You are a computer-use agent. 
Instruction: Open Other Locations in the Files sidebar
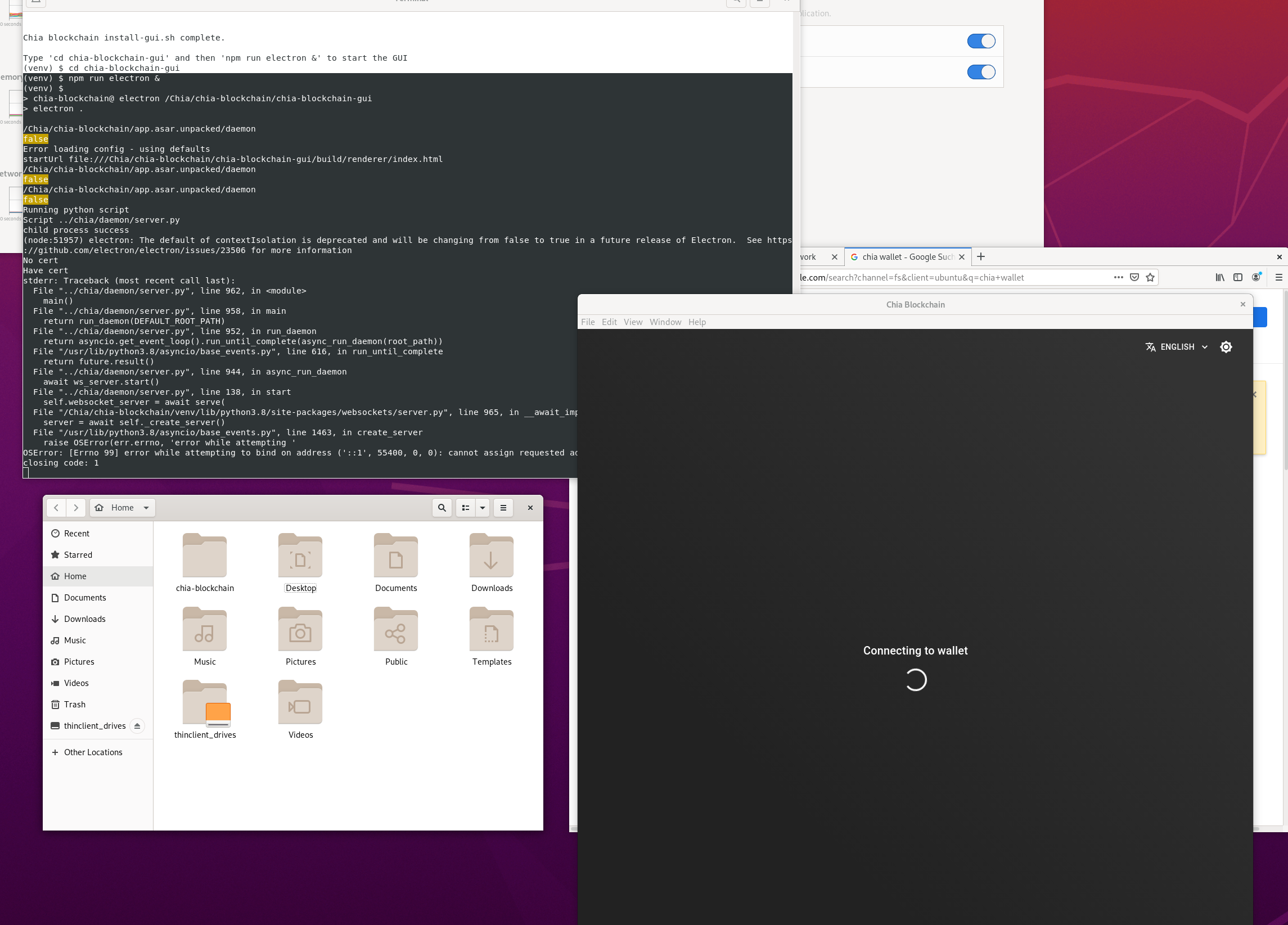(93, 752)
